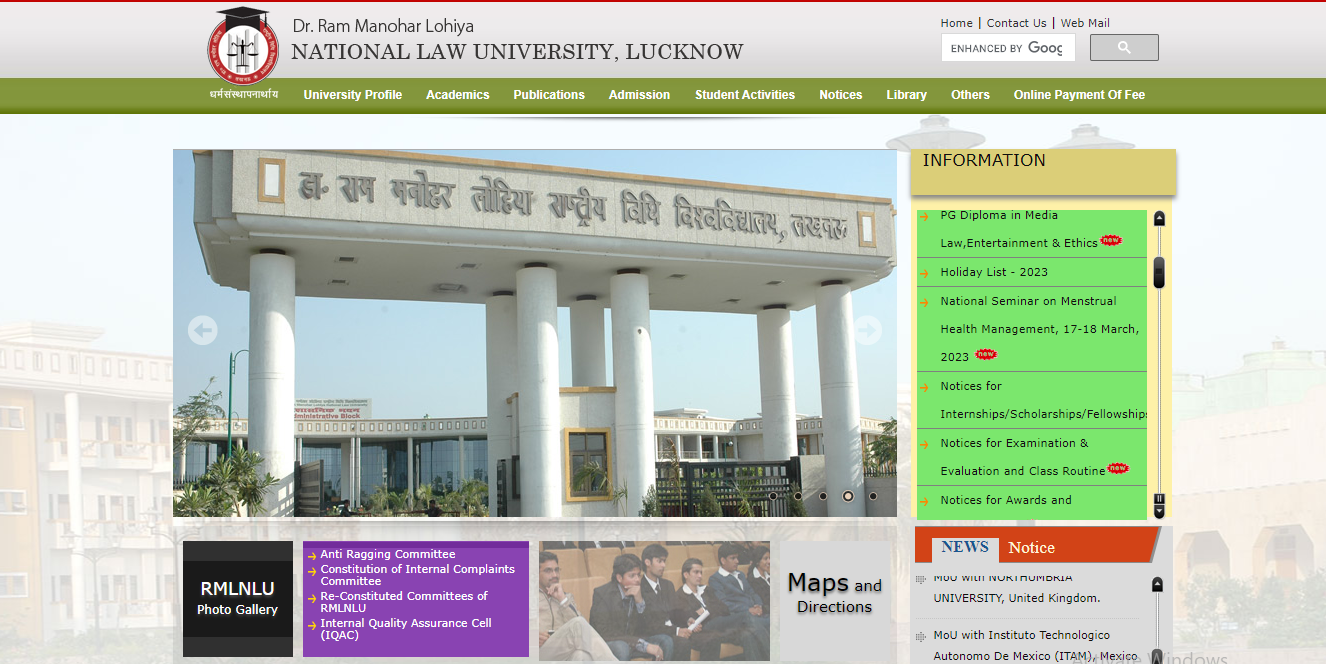The height and width of the screenshot is (664, 1326).
Task: Open Academics menu
Action: click(458, 95)
